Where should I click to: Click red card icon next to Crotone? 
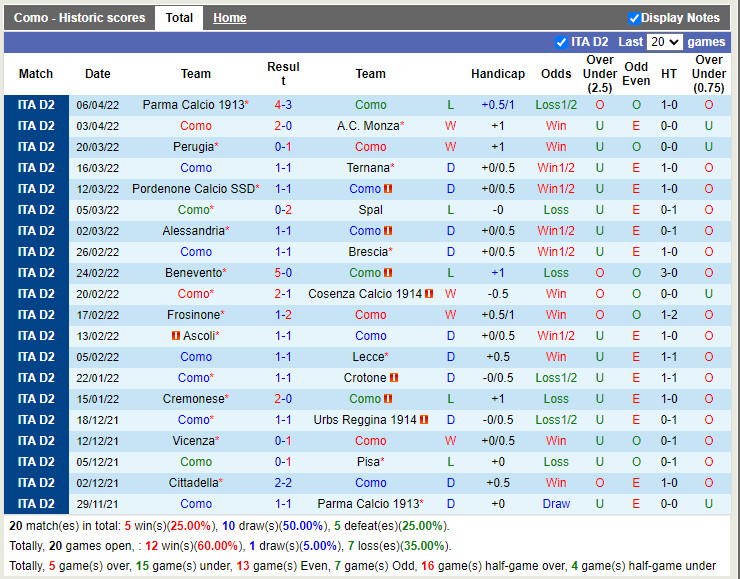394,378
